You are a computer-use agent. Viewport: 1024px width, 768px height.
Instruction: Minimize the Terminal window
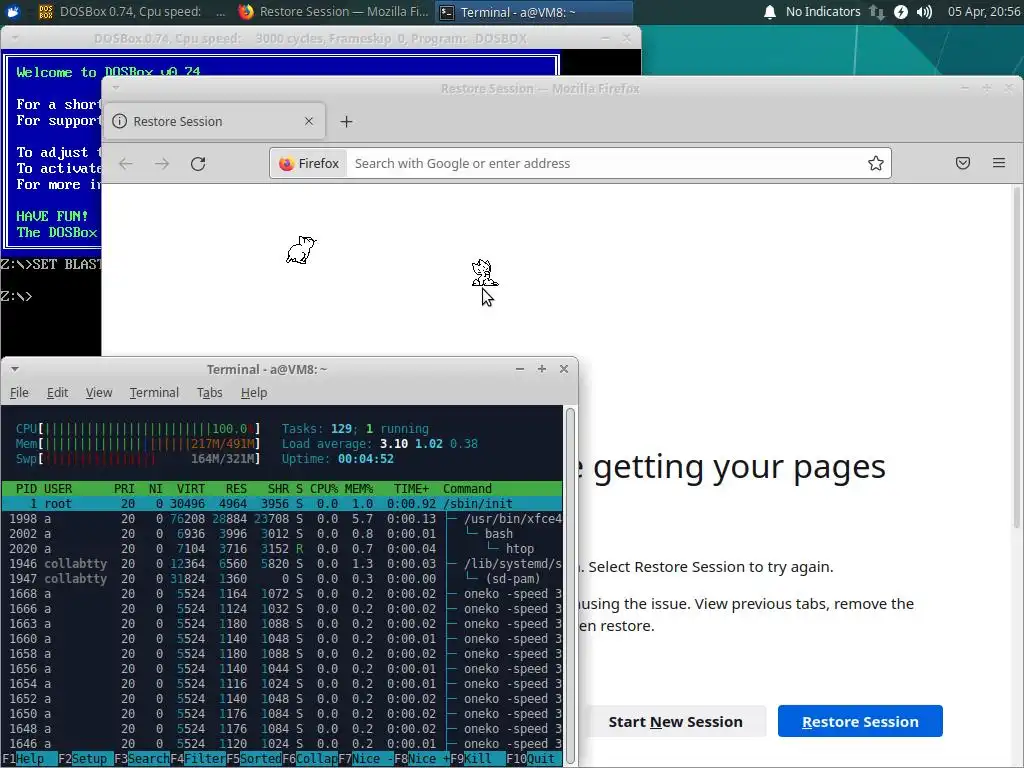coord(520,369)
